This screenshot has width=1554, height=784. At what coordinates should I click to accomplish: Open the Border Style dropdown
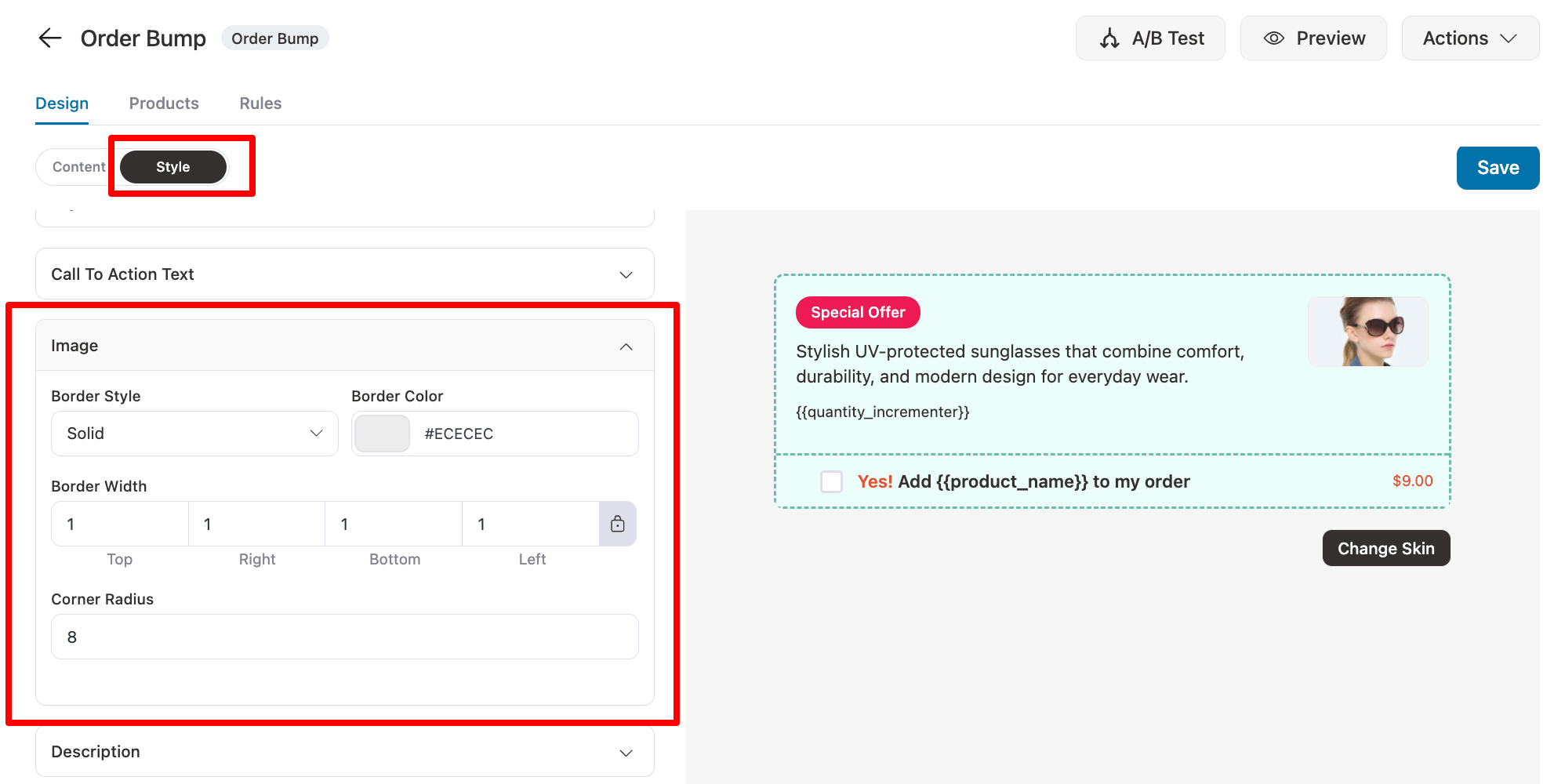[x=194, y=434]
